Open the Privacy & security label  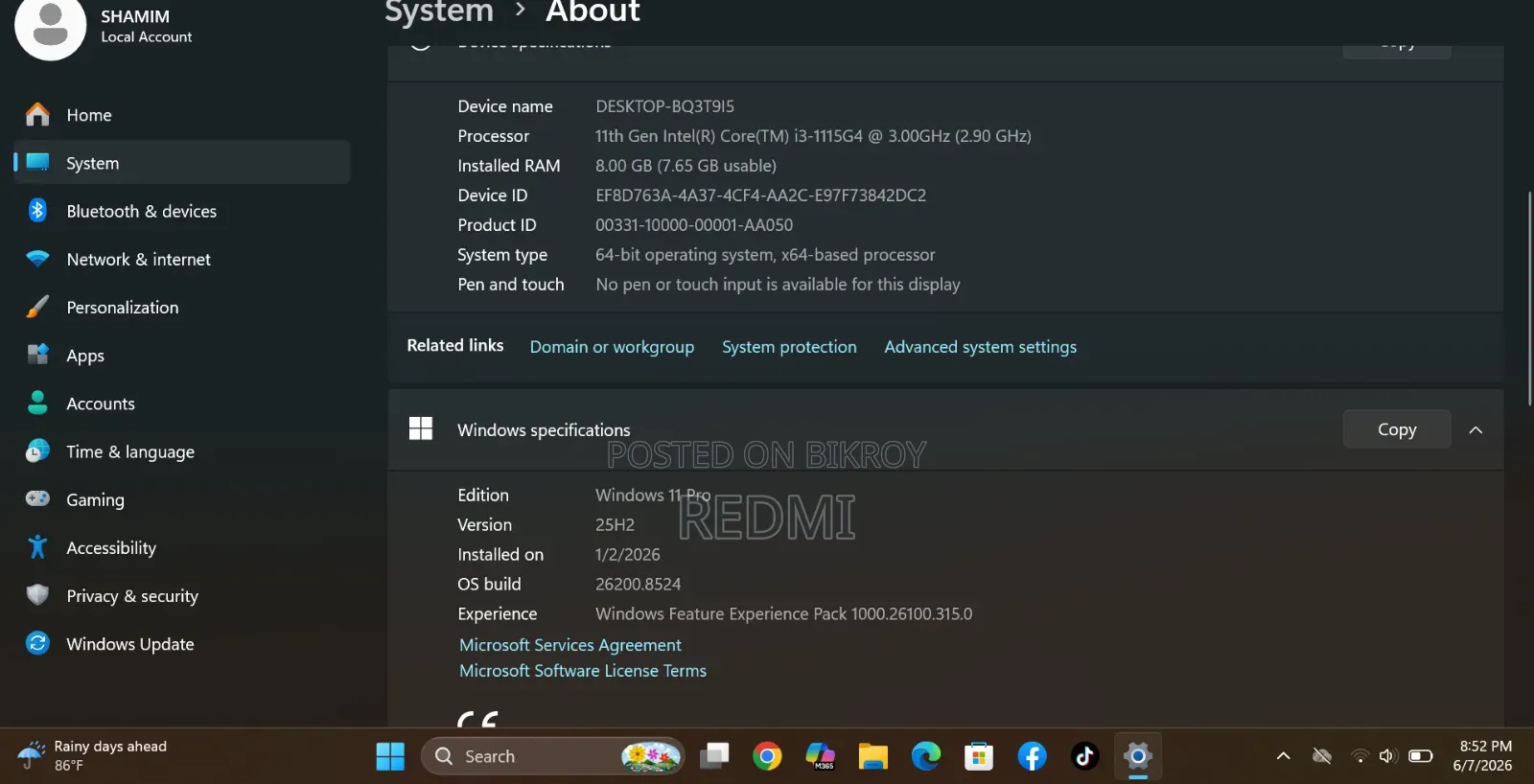(132, 596)
